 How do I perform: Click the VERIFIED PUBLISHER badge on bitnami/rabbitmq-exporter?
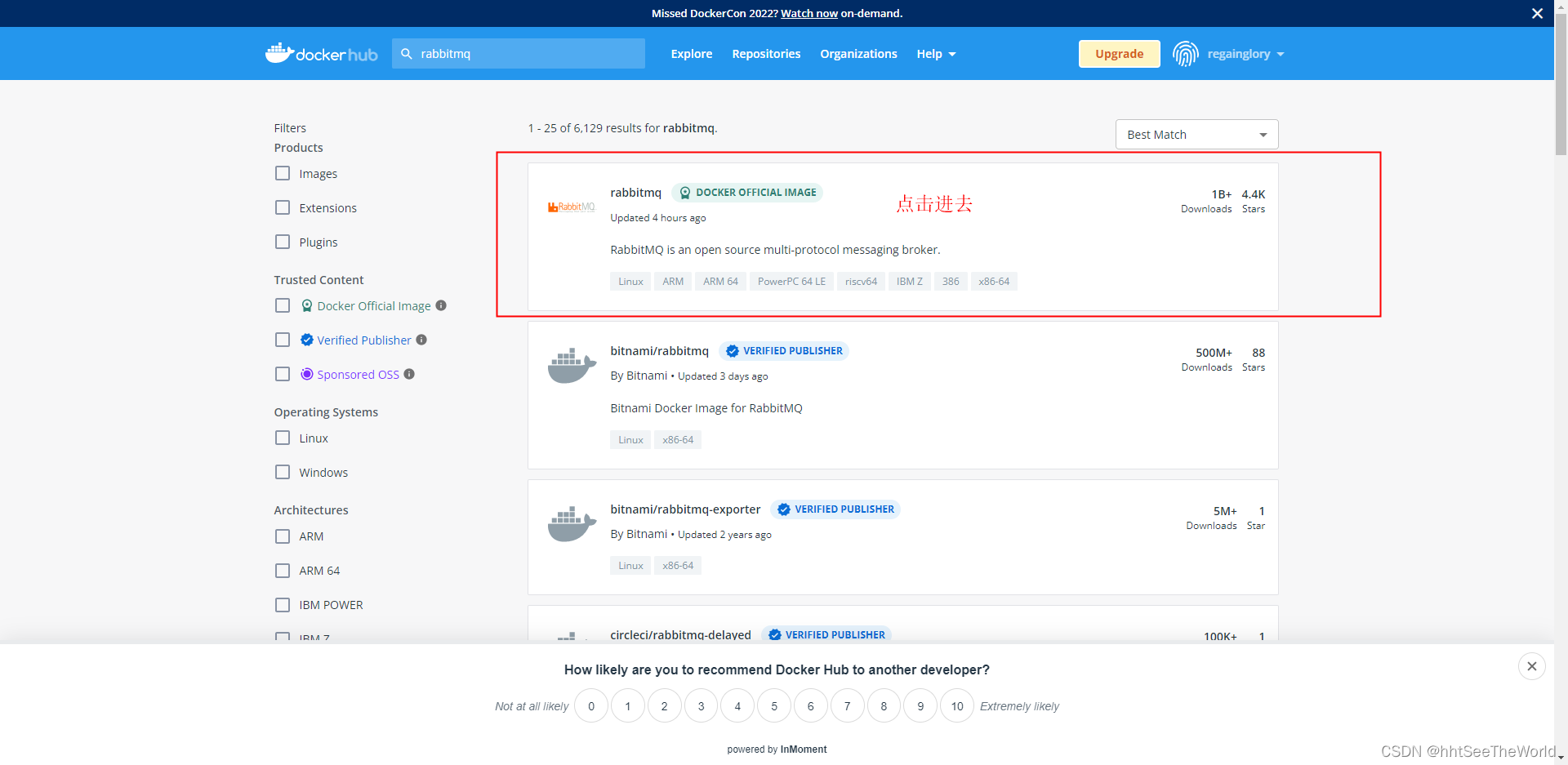[x=835, y=509]
